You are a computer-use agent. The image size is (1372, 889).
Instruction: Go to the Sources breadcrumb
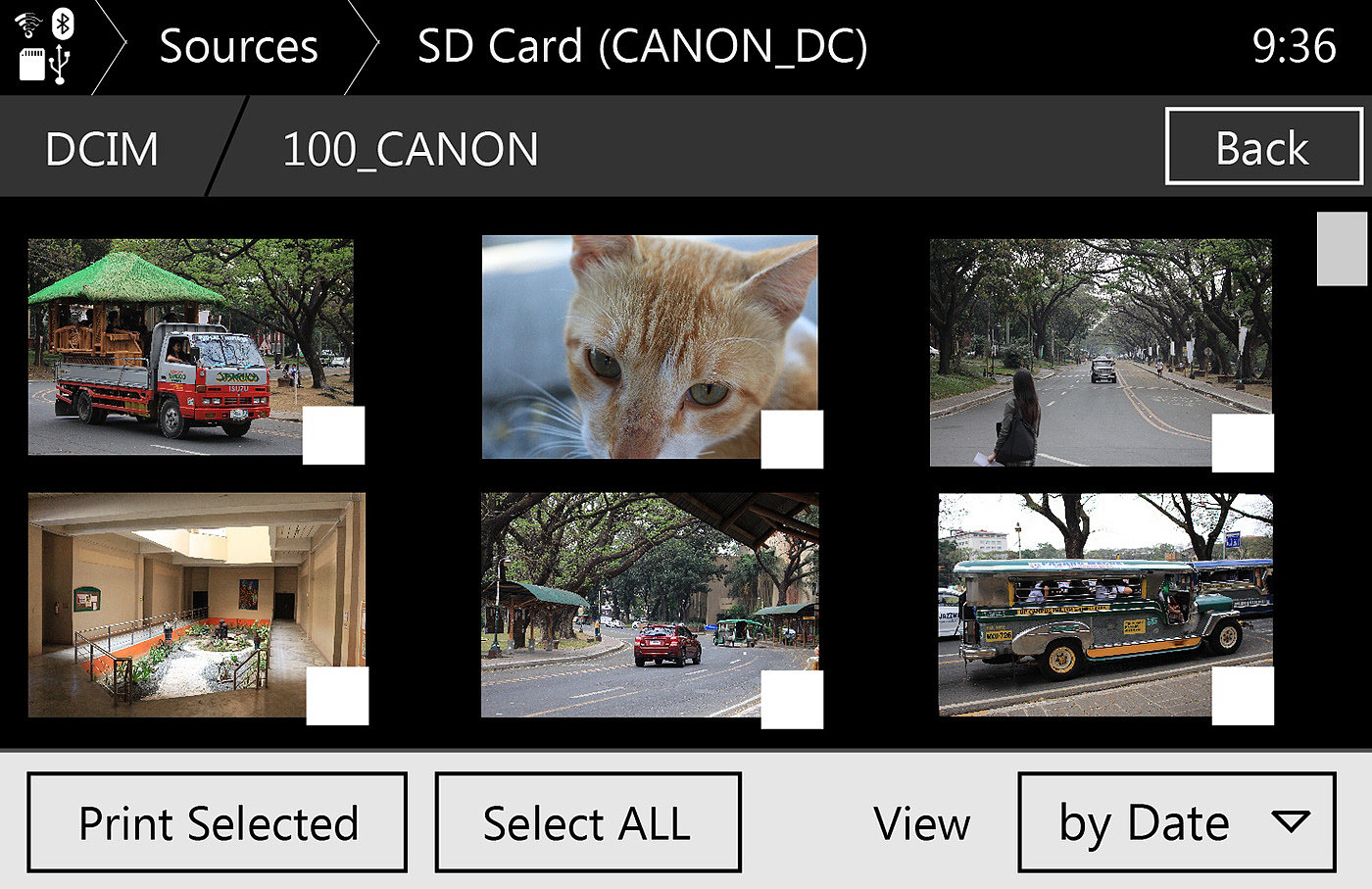click(238, 46)
